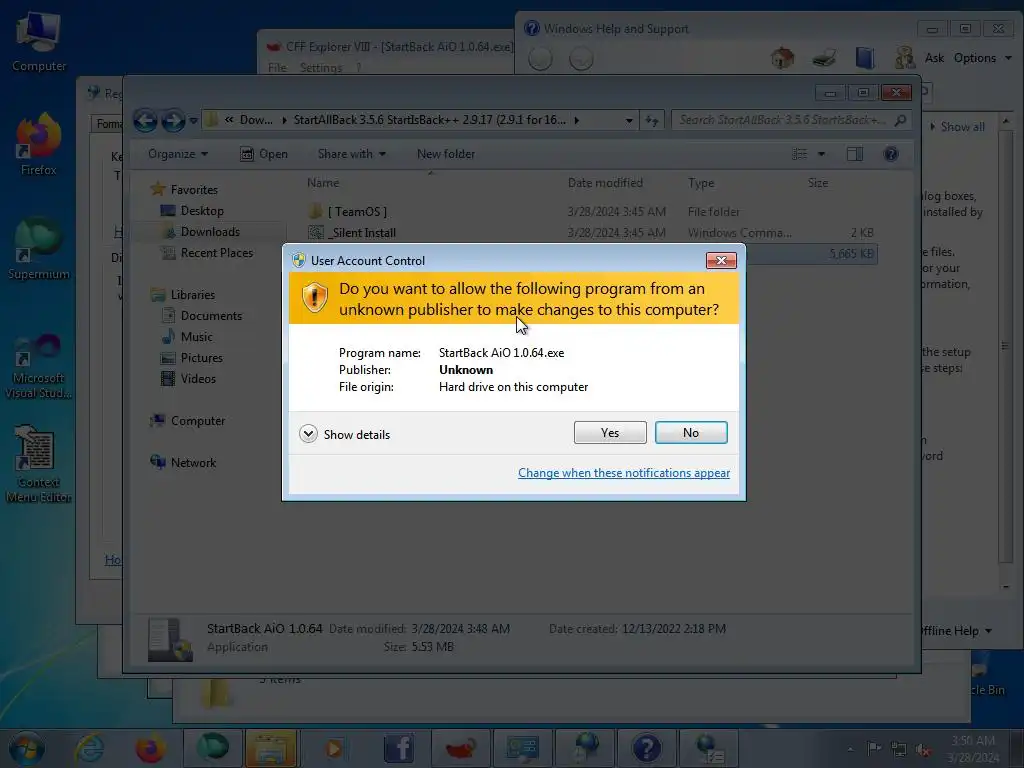The height and width of the screenshot is (768, 1024).
Task: Open the Offline Help dropdown
Action: click(x=957, y=631)
